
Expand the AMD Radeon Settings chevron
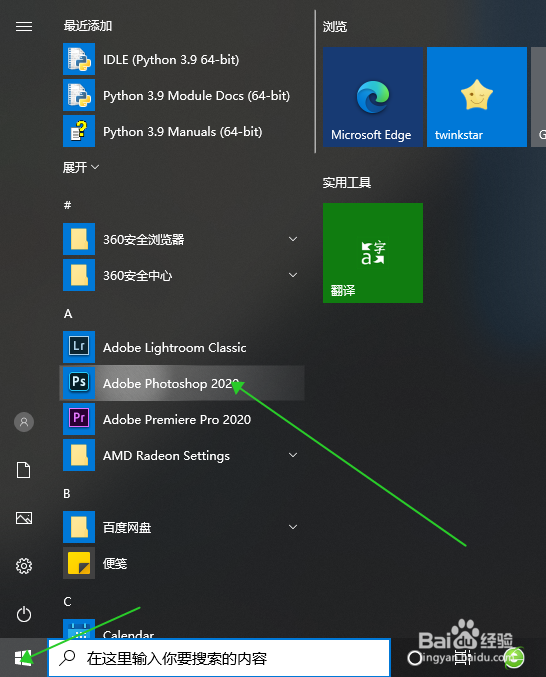293,455
